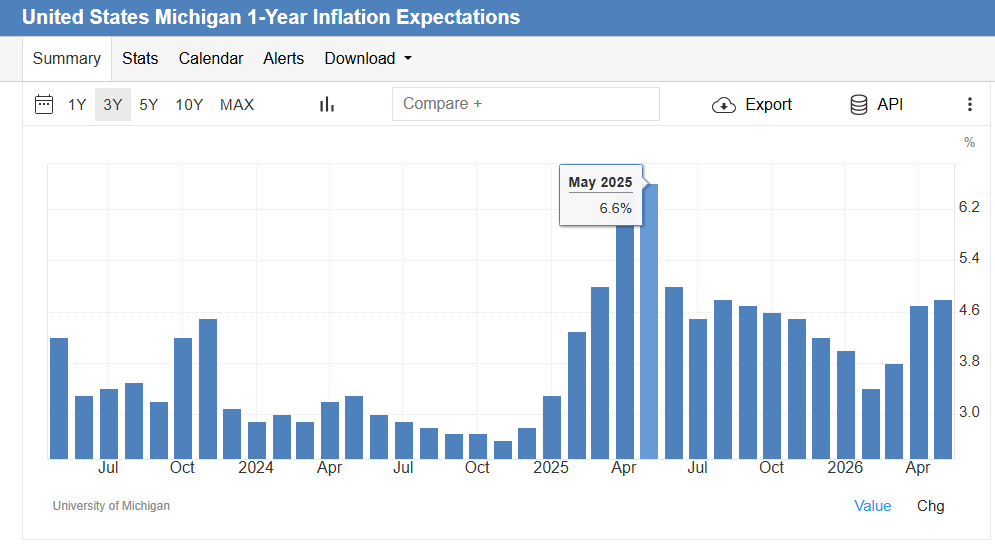
Task: Click into the Compare + input field
Action: tap(525, 104)
